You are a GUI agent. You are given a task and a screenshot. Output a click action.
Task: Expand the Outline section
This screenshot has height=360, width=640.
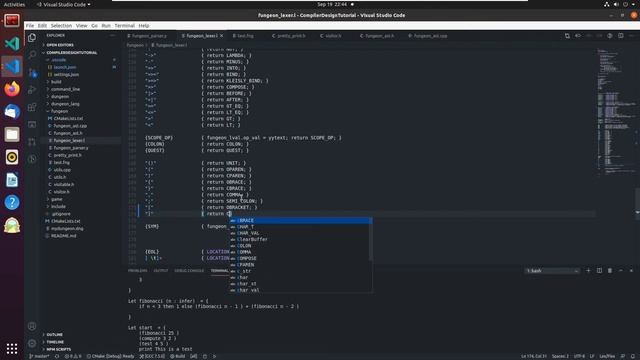coord(54,335)
